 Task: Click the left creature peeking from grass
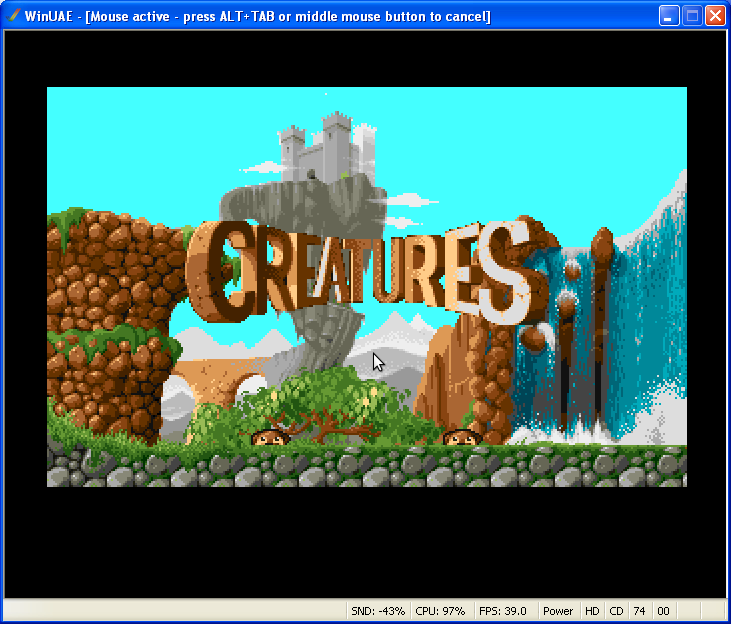click(270, 437)
